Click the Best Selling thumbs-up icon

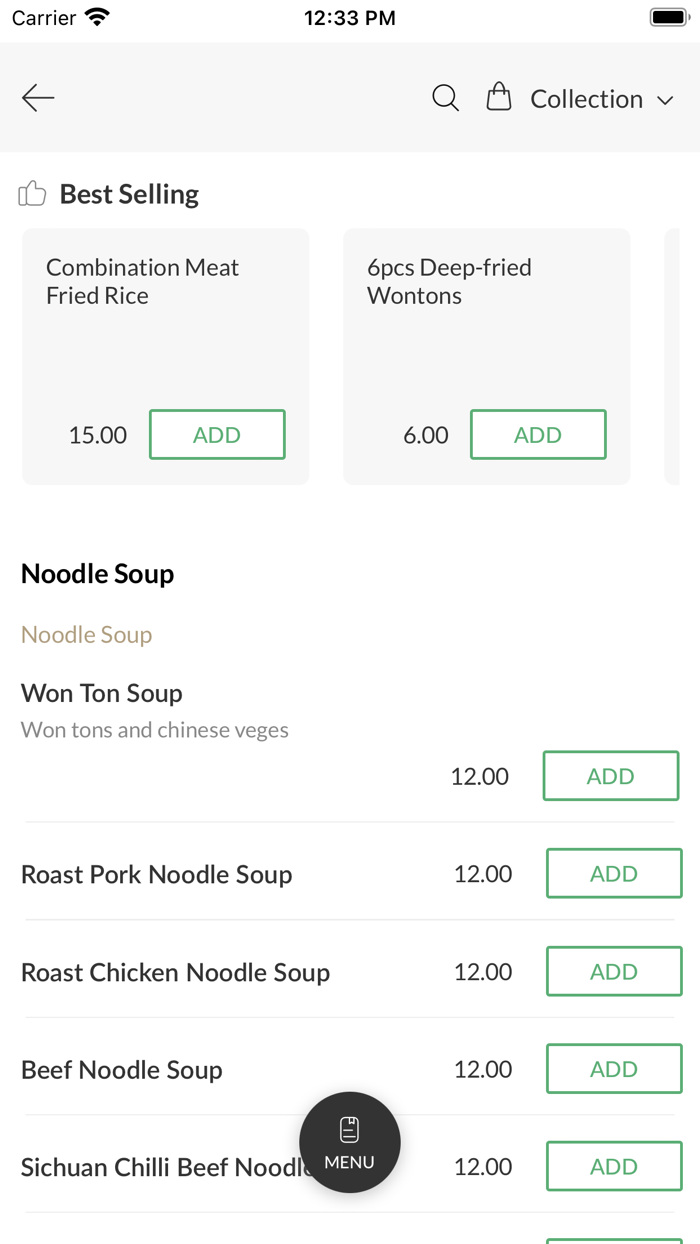[32, 194]
